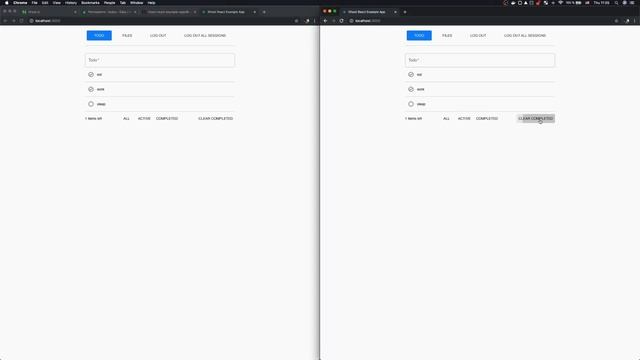The image size is (640, 360).
Task: Click the bookmark star in left window address bar
Action: coord(296,21)
